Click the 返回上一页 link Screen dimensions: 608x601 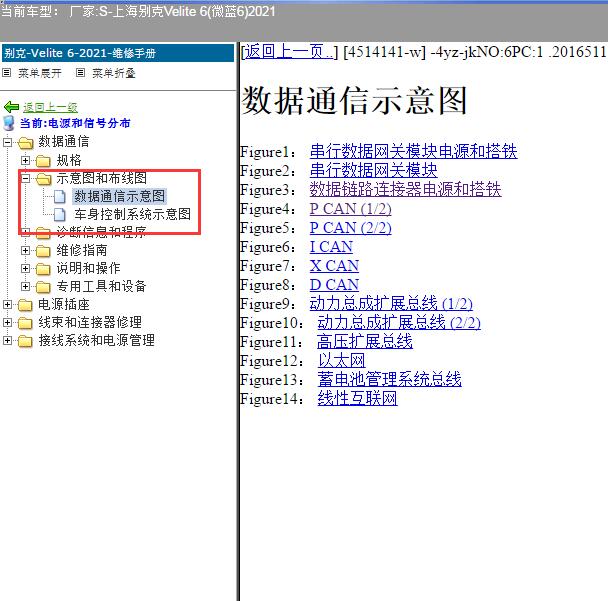pos(289,52)
